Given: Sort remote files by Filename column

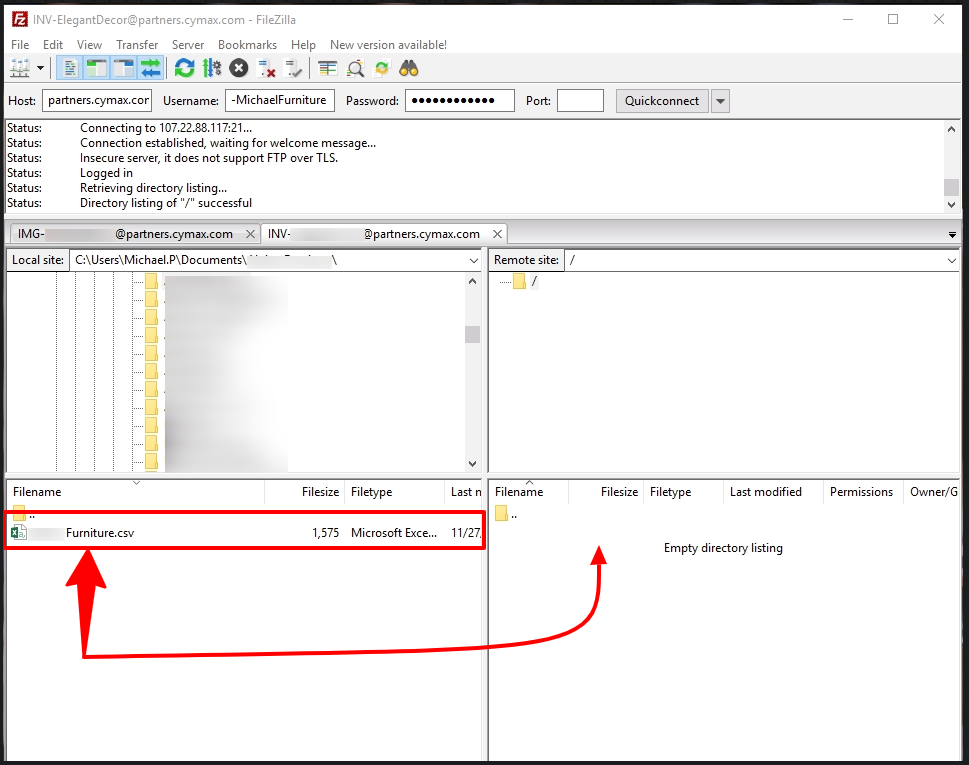Looking at the screenshot, I should click(x=529, y=492).
